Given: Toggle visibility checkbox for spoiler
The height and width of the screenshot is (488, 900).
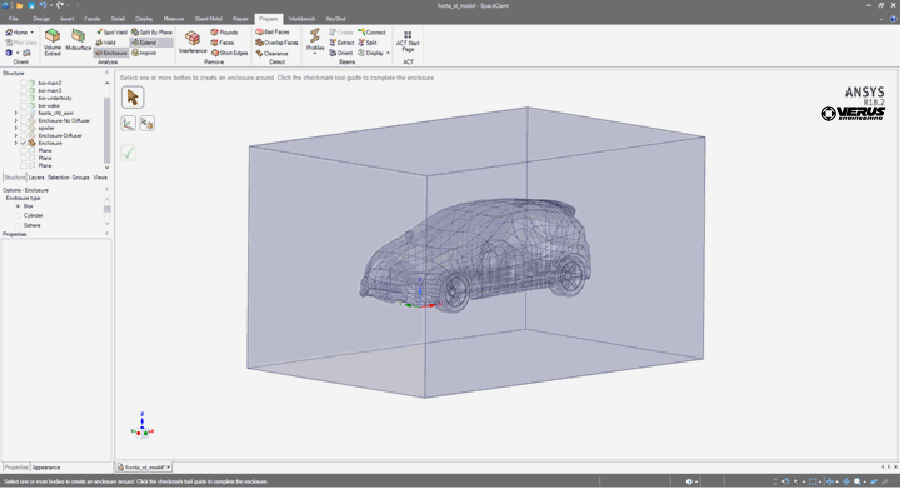Looking at the screenshot, I should pyautogui.click(x=24, y=128).
